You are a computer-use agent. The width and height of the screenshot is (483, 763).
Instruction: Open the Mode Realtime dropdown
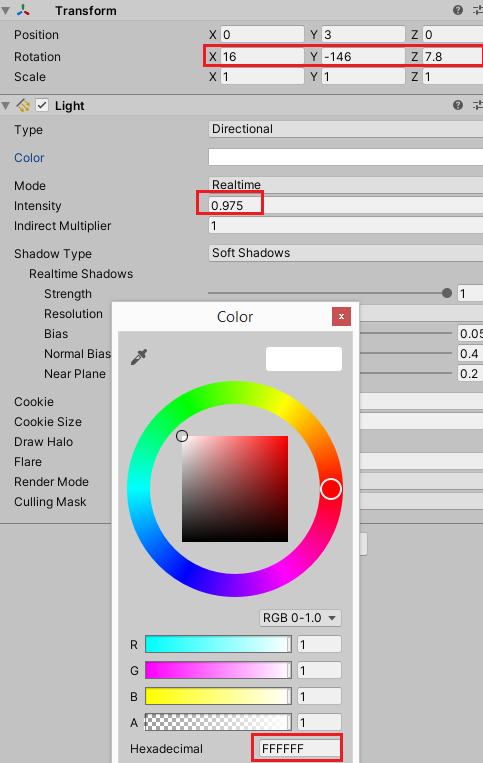click(346, 184)
